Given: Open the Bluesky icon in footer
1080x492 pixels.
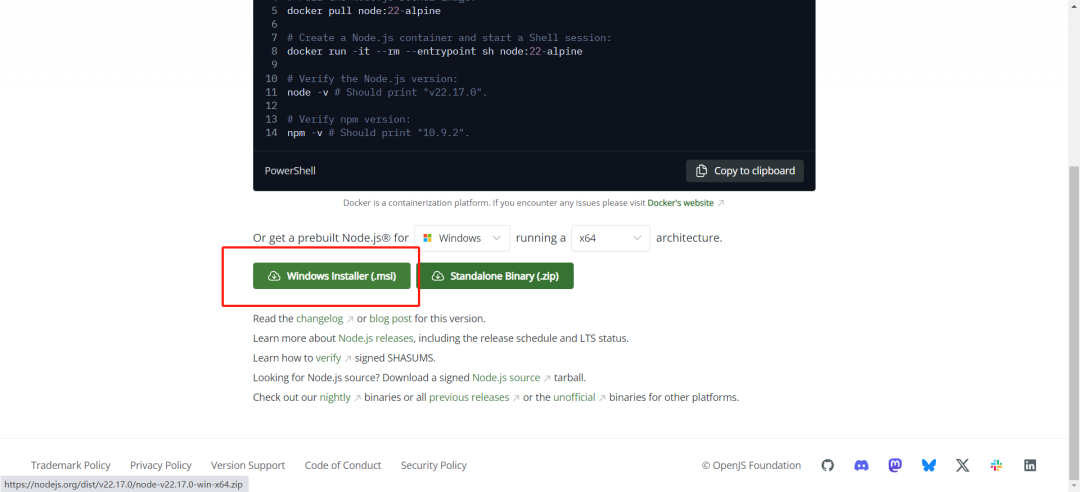Looking at the screenshot, I should pyautogui.click(x=928, y=465).
